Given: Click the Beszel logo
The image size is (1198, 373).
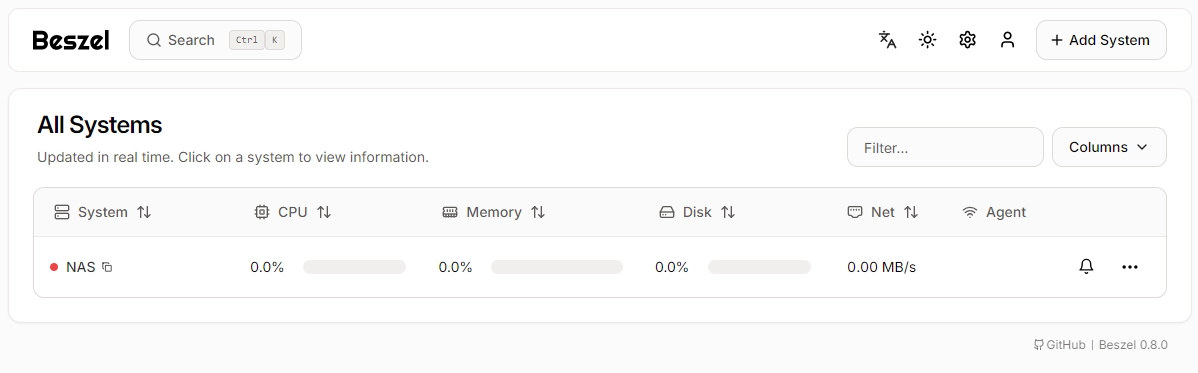Looking at the screenshot, I should click(x=71, y=40).
